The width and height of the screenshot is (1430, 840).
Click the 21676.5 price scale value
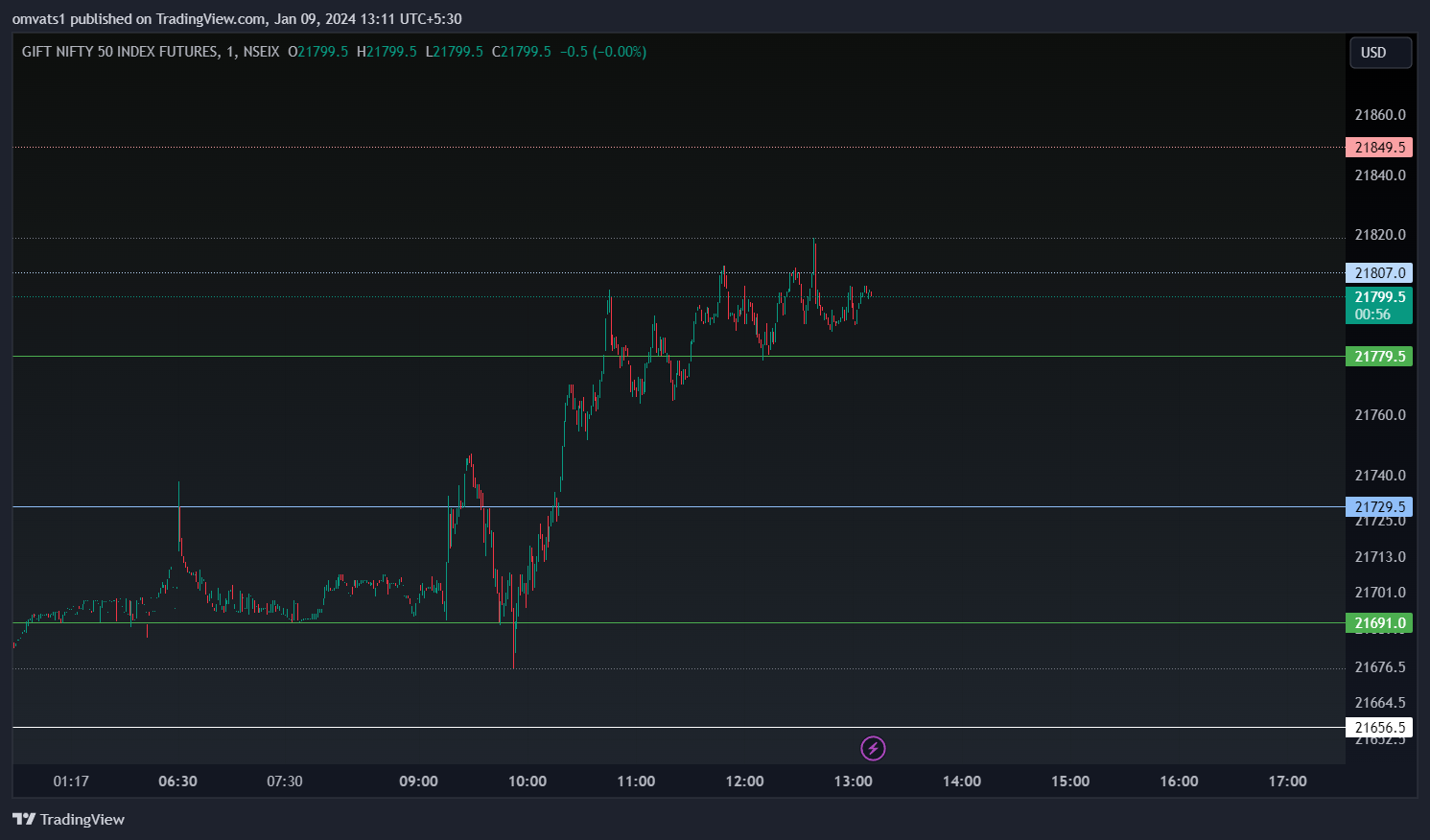click(x=1380, y=667)
